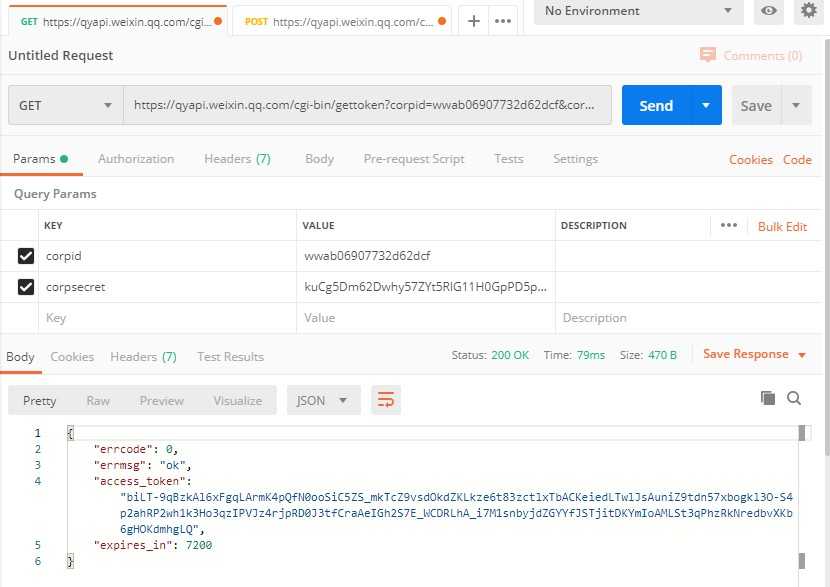
Task: Click the Untitled Request title
Action: coord(60,55)
